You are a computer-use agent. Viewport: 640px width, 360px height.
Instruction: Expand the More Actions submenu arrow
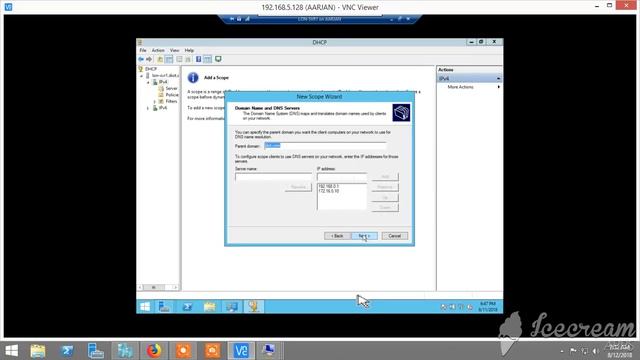pyautogui.click(x=498, y=87)
